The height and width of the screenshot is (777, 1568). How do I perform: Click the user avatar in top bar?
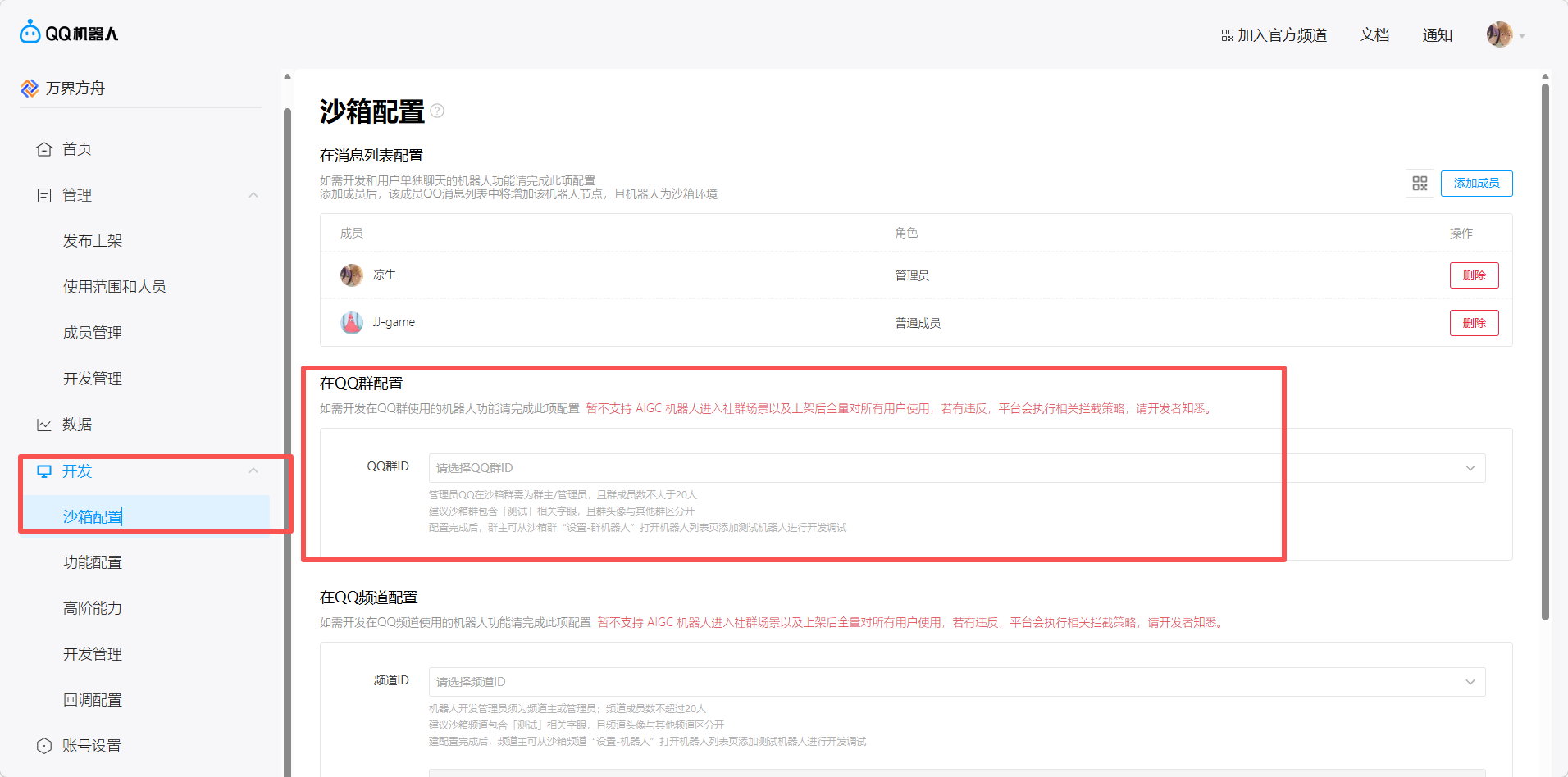coord(1499,34)
